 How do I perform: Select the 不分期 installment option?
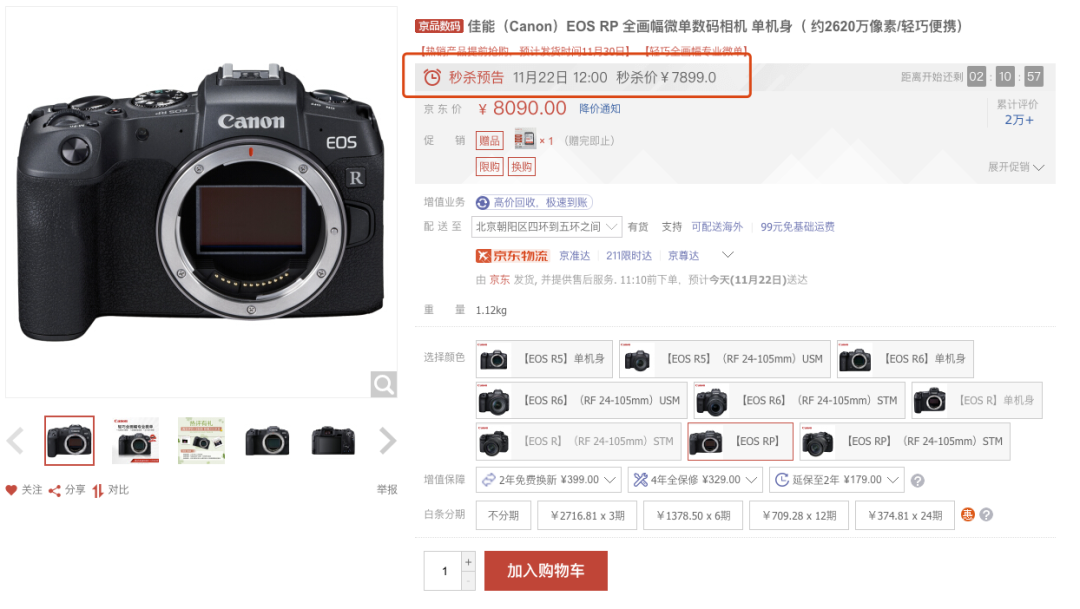click(x=503, y=515)
